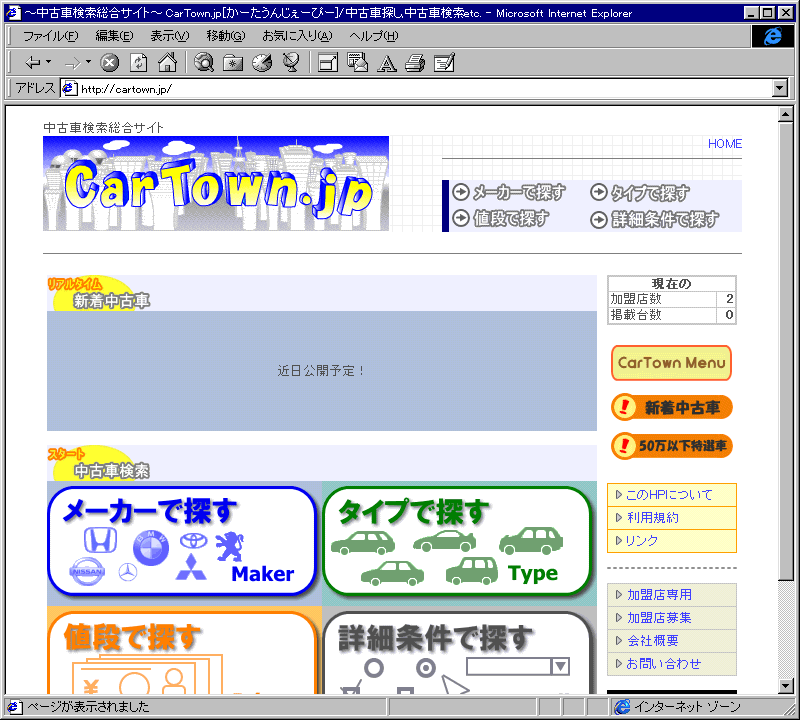Click the 掲載台数 table cell
Screen dimensions: 800x720
point(662,315)
